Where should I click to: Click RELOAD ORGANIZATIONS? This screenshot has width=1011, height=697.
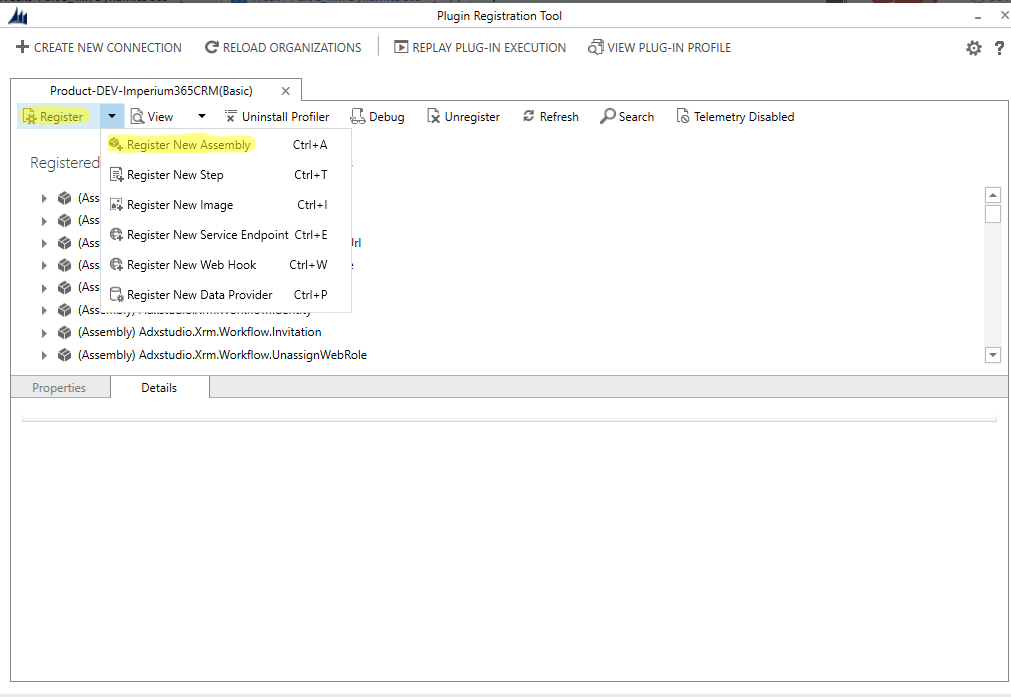285,47
